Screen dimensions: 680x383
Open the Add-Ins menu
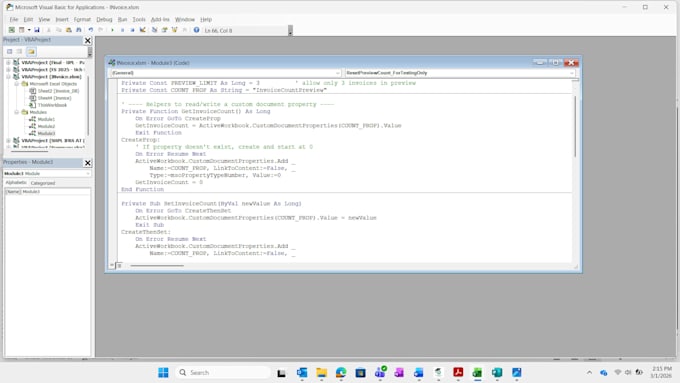(160, 20)
